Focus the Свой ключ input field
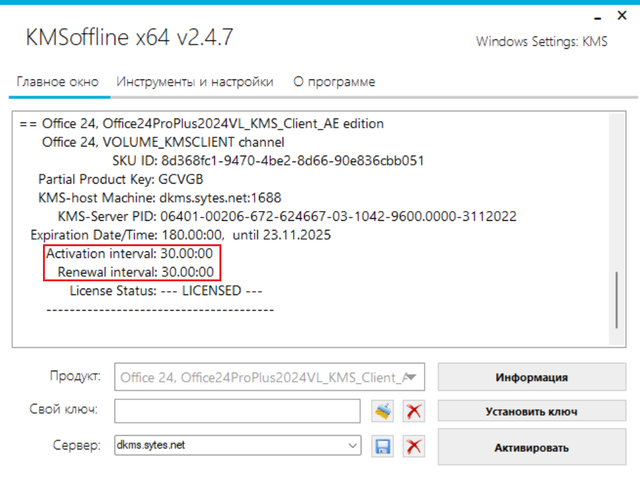 click(x=238, y=411)
